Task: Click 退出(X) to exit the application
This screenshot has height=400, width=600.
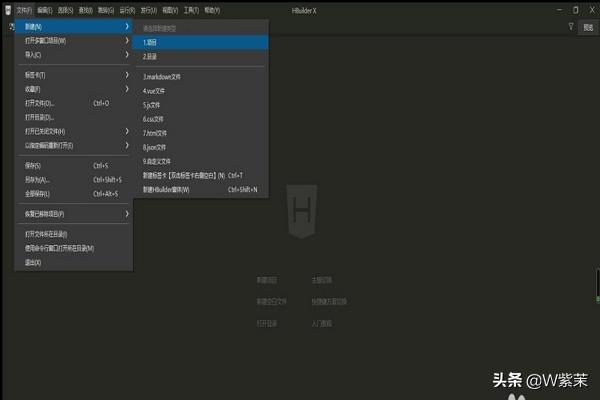Action: click(x=33, y=262)
